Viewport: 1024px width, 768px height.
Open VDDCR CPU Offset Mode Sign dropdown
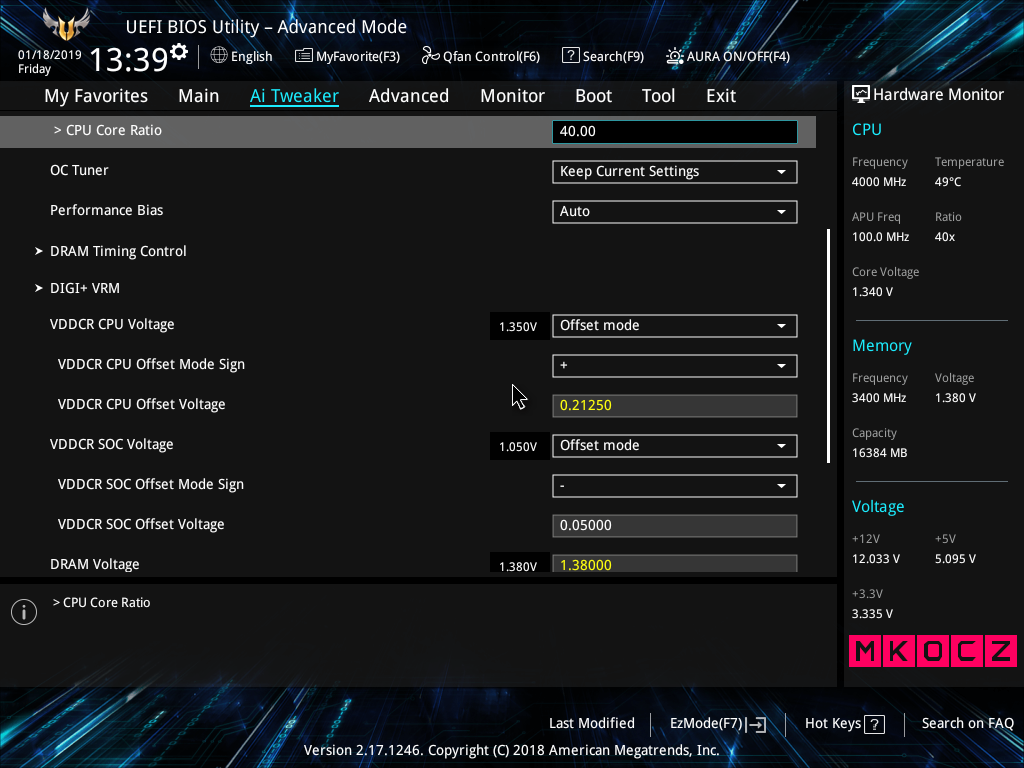point(675,366)
